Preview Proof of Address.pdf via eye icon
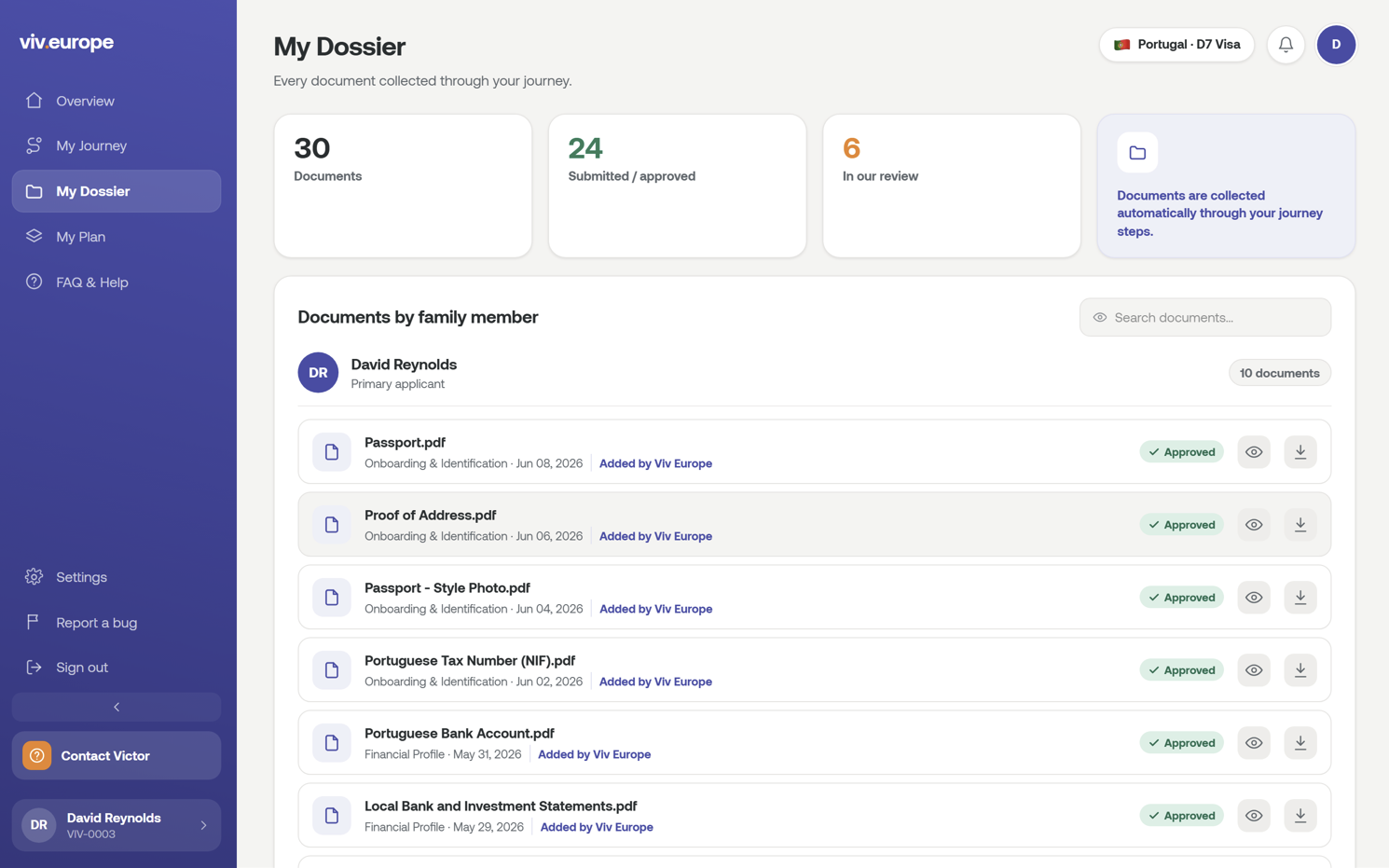This screenshot has width=1389, height=868. click(1254, 525)
